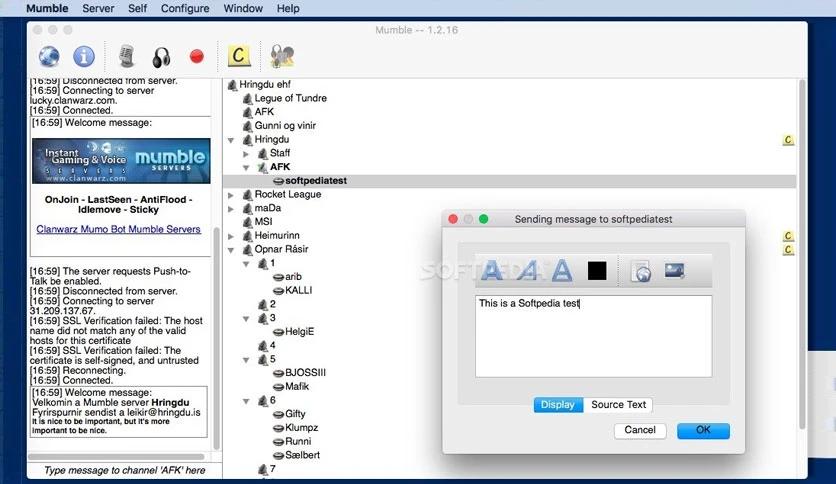Open comment icon on Hringdu channel row
Image resolution: width=836 pixels, height=484 pixels.
point(788,140)
